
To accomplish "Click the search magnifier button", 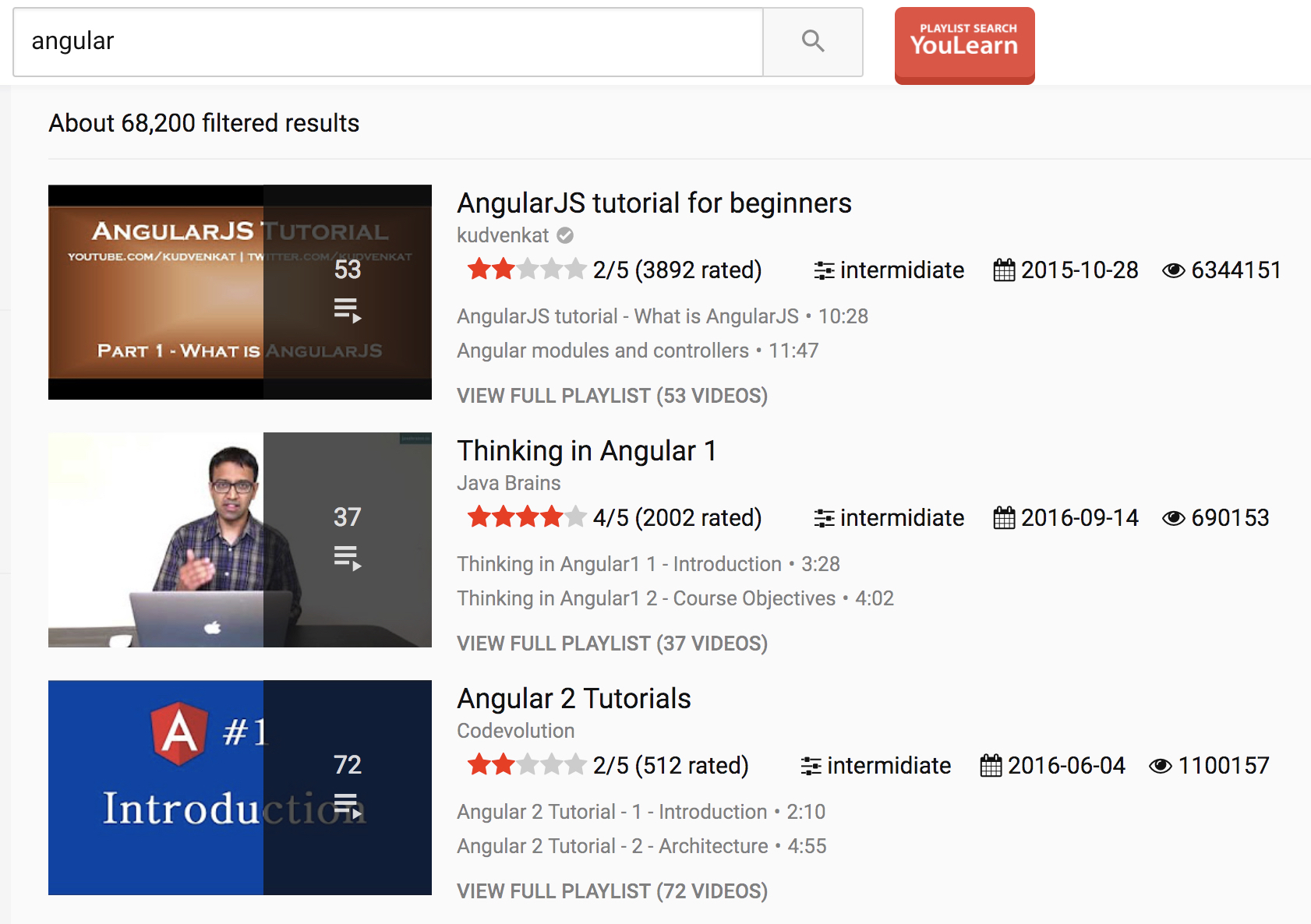I will 813,41.
